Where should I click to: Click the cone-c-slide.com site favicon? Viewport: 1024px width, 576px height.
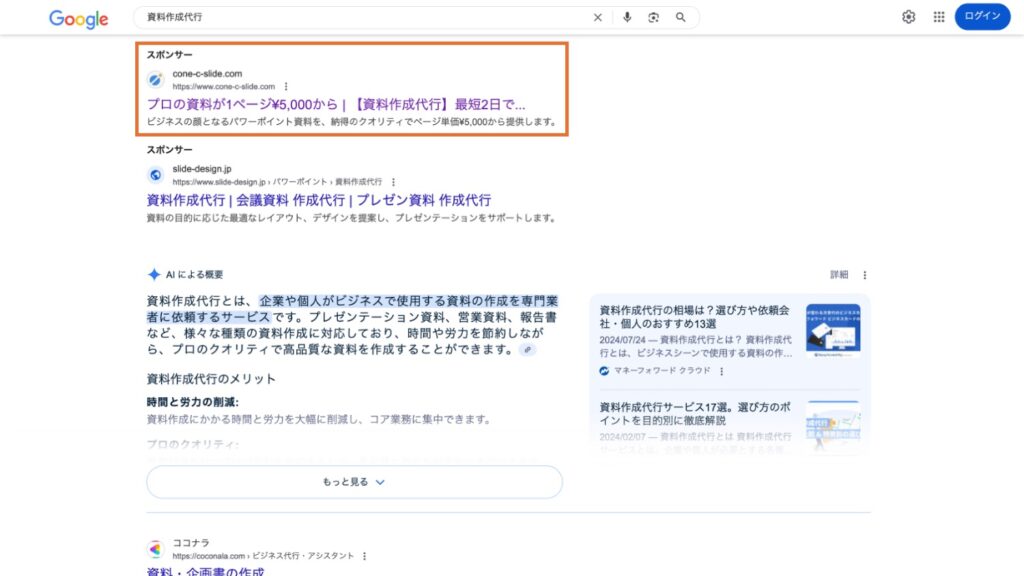pyautogui.click(x=155, y=80)
